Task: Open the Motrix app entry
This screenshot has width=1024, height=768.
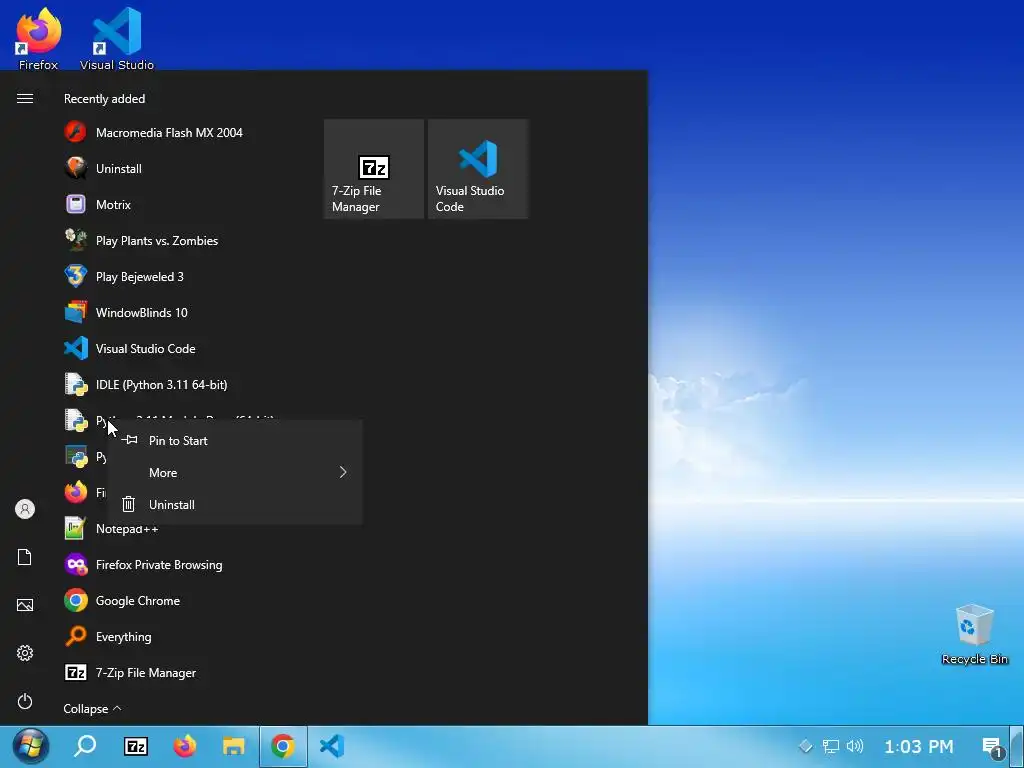Action: click(98, 204)
